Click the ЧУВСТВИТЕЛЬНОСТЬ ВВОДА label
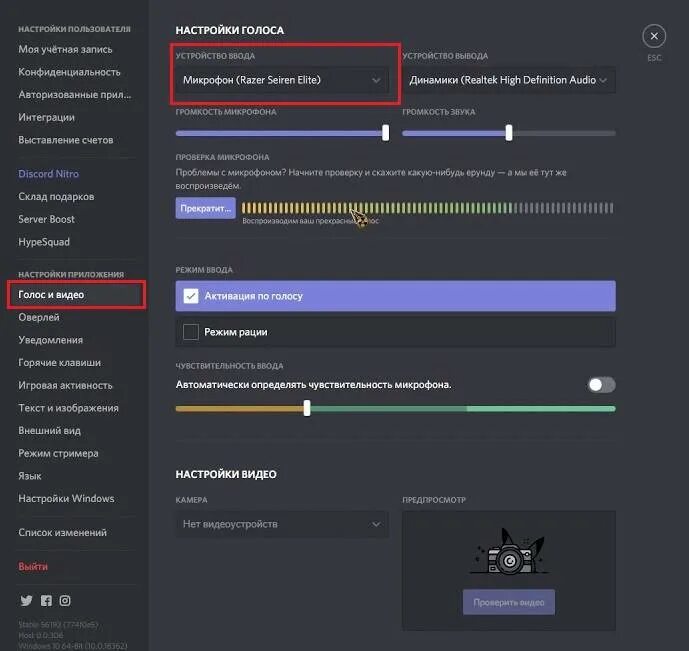The image size is (689, 651). 229,366
